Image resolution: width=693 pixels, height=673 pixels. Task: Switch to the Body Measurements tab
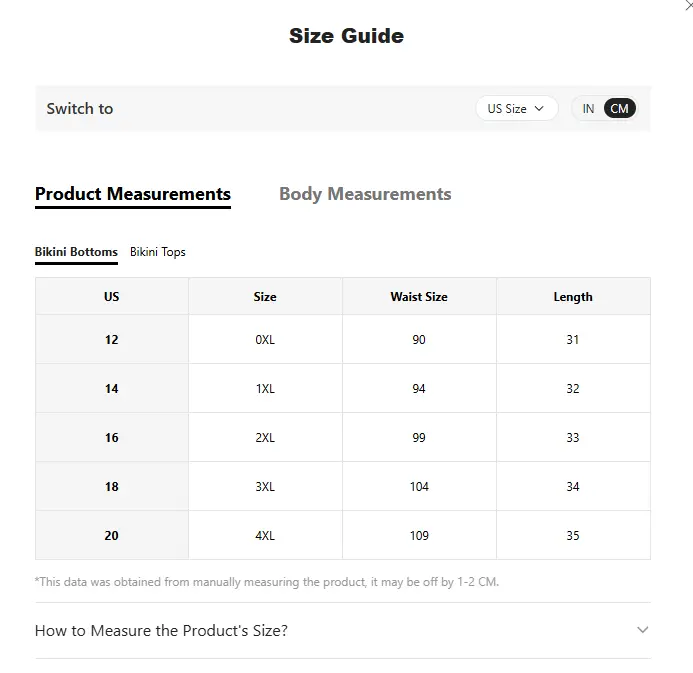click(x=365, y=194)
